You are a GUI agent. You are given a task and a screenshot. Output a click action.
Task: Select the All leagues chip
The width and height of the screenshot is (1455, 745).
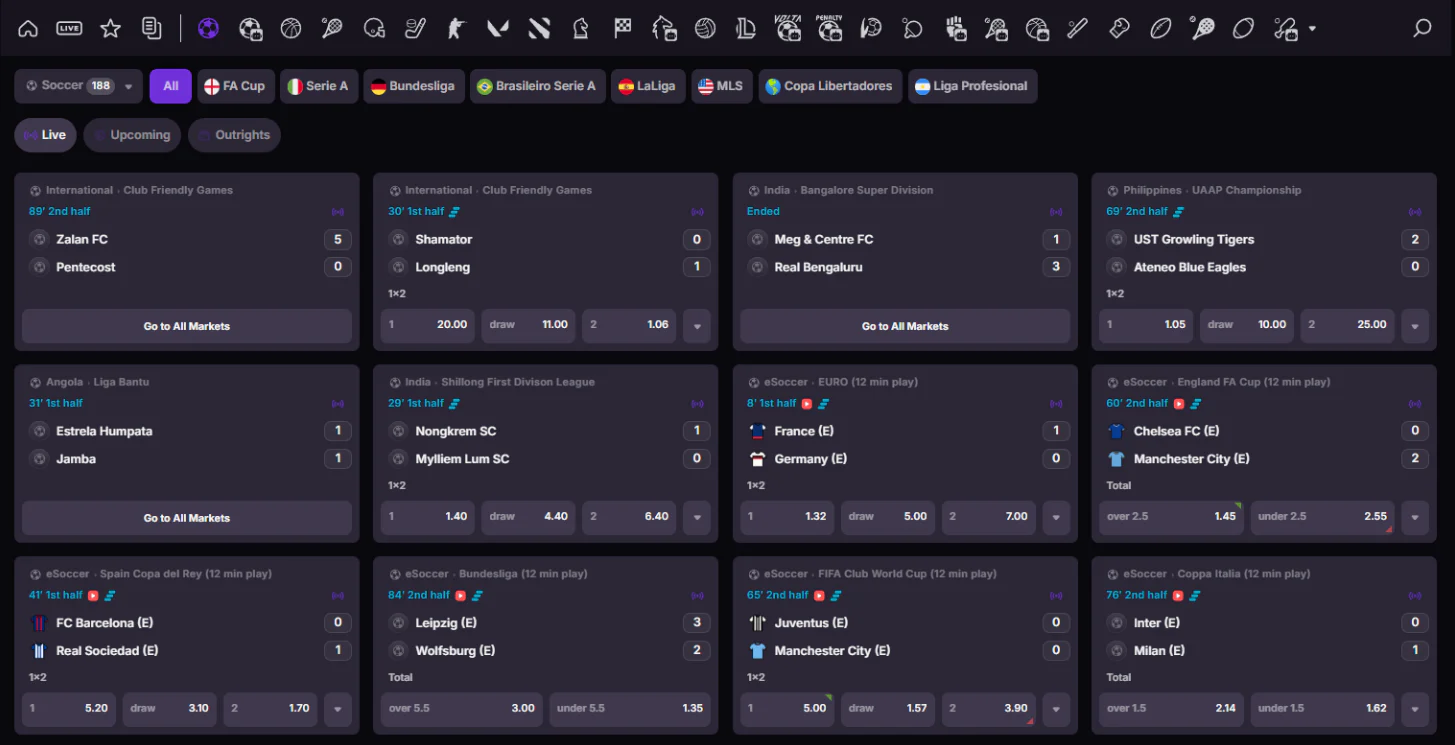171,86
